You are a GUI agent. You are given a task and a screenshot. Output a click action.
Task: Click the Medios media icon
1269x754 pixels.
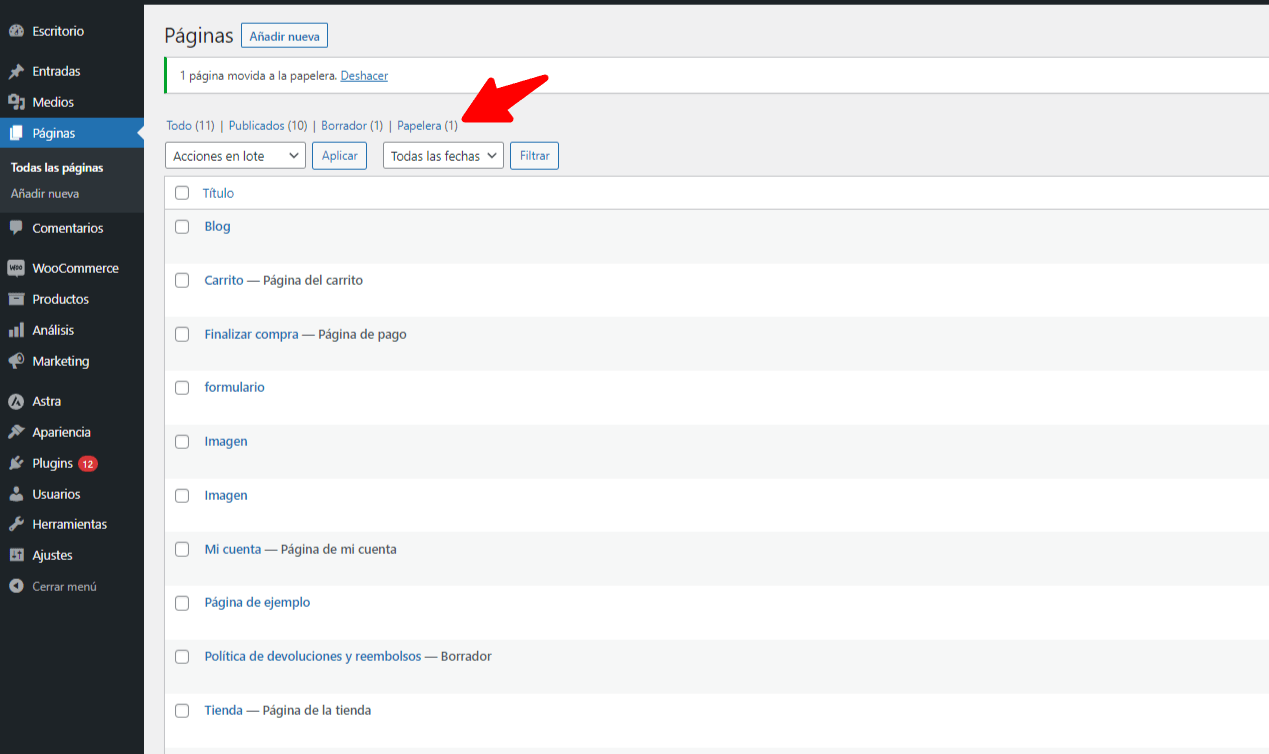point(16,102)
